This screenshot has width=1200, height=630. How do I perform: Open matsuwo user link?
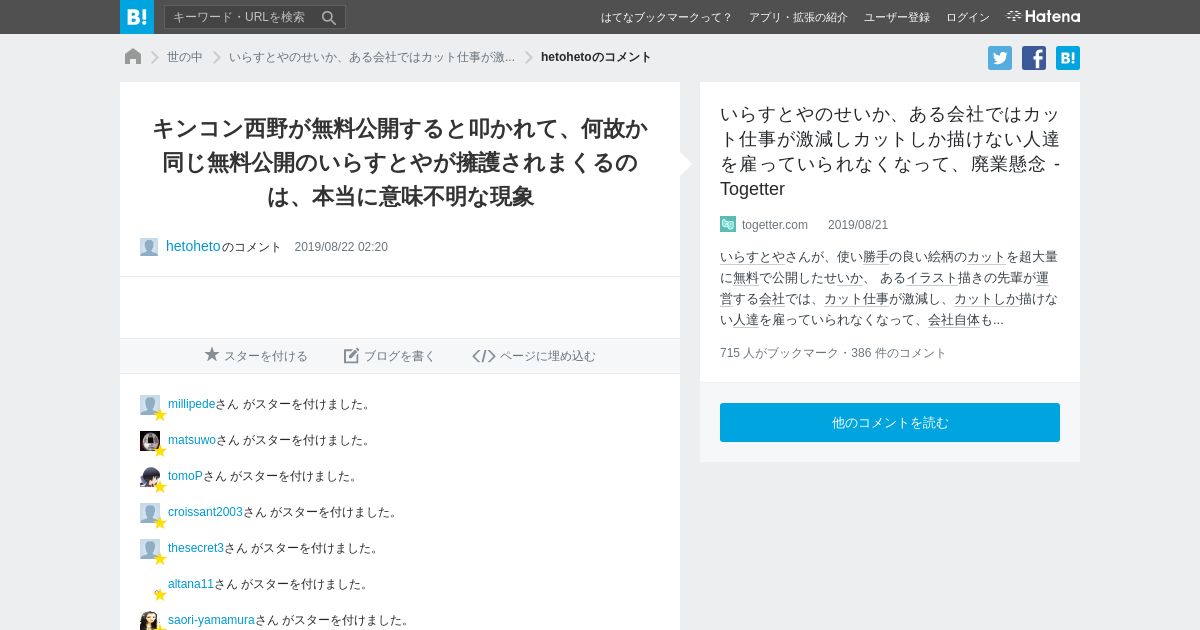click(x=192, y=440)
